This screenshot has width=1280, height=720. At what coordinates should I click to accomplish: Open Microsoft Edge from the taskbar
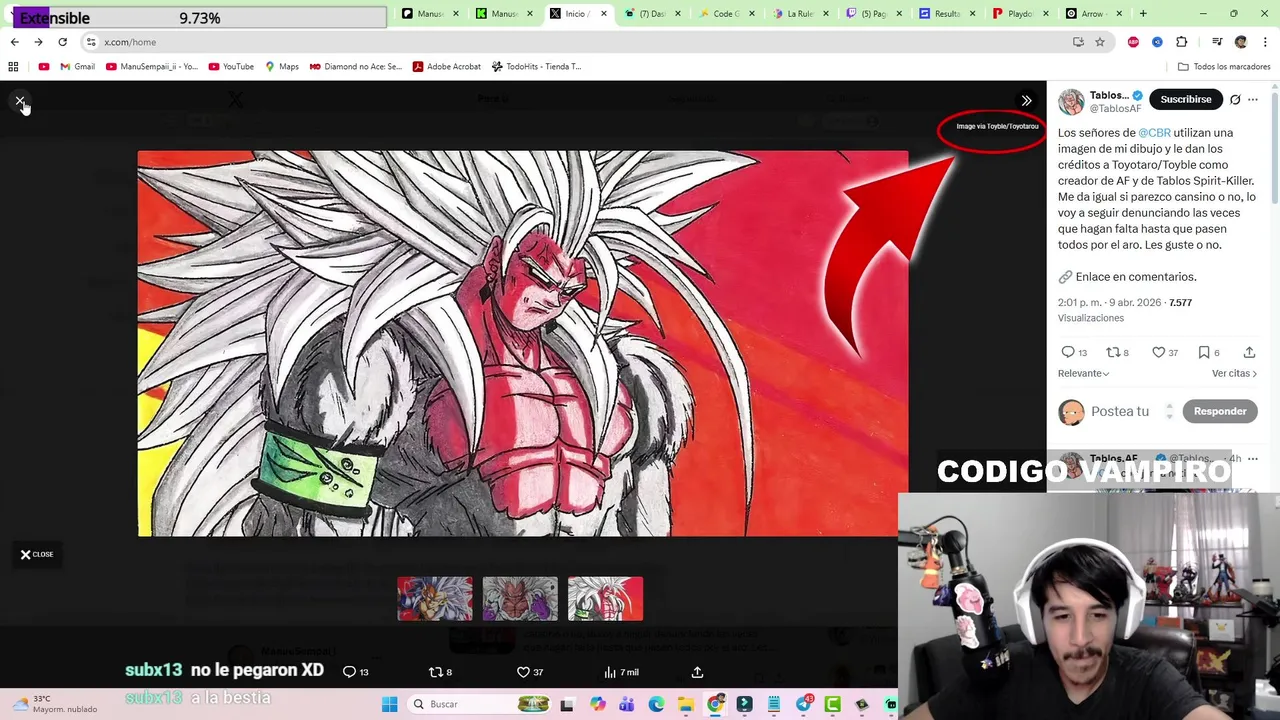pyautogui.click(x=656, y=704)
